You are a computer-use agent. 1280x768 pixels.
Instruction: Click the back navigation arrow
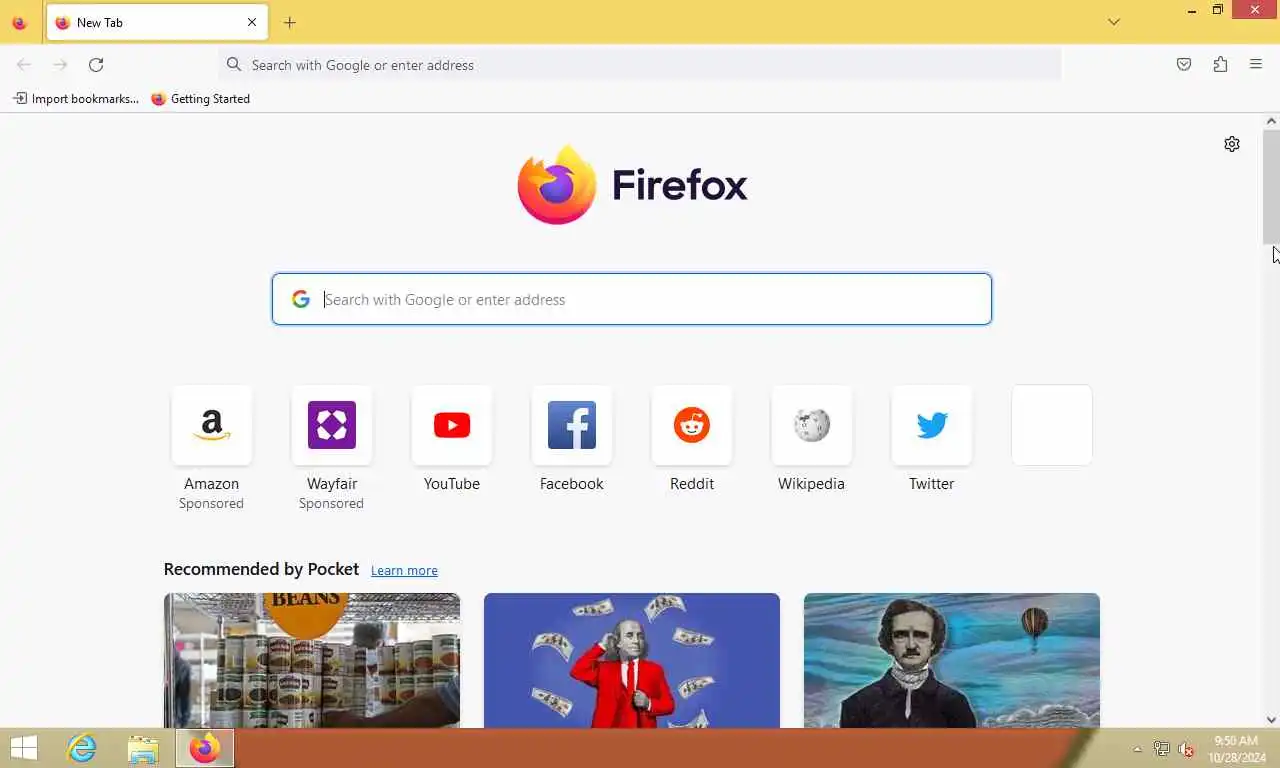pos(24,65)
